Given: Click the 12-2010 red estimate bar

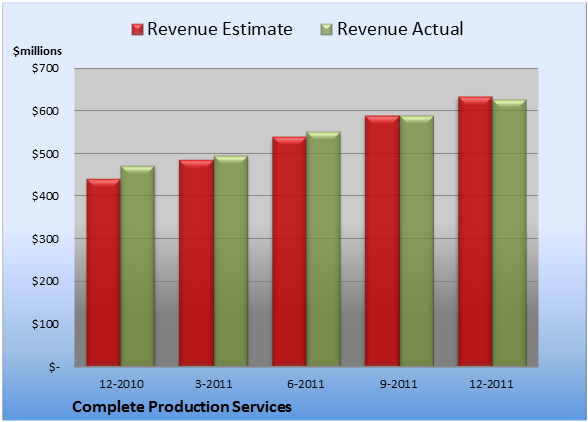Looking at the screenshot, I should (104, 272).
